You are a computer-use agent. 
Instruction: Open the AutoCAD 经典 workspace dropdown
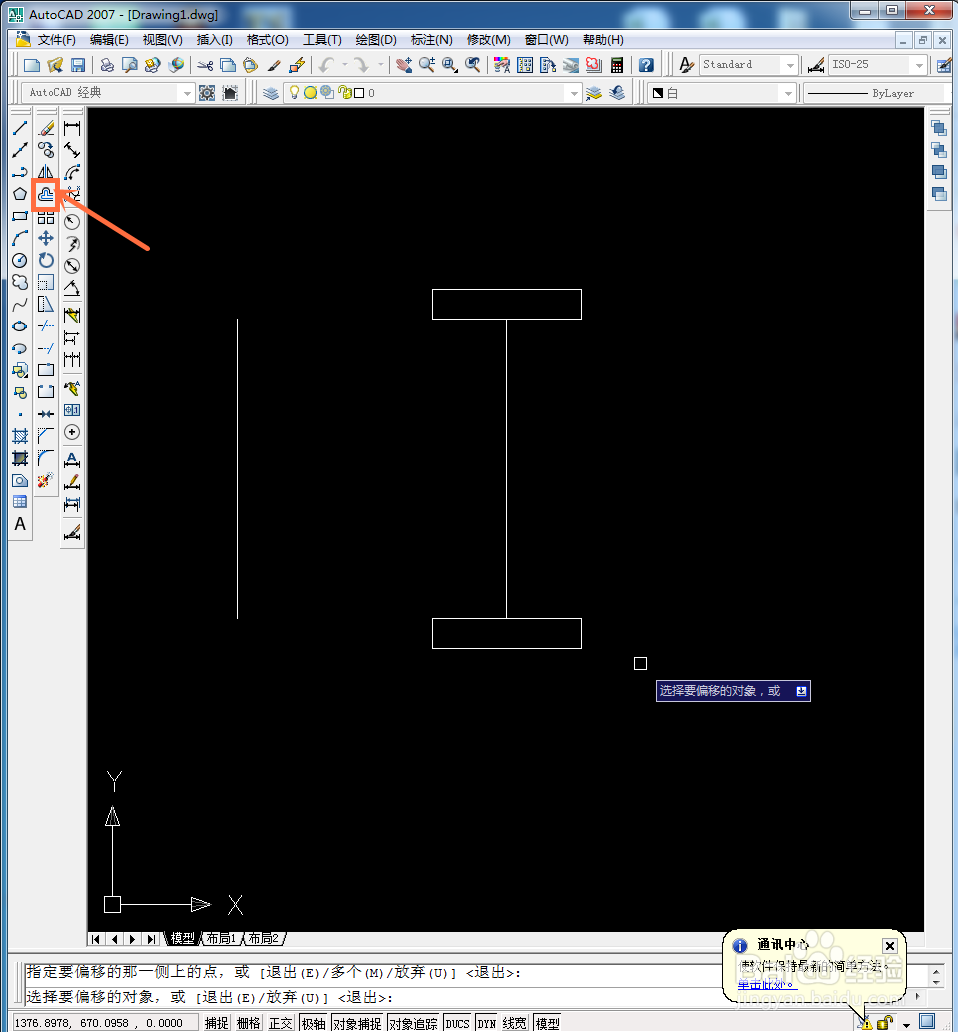(187, 93)
